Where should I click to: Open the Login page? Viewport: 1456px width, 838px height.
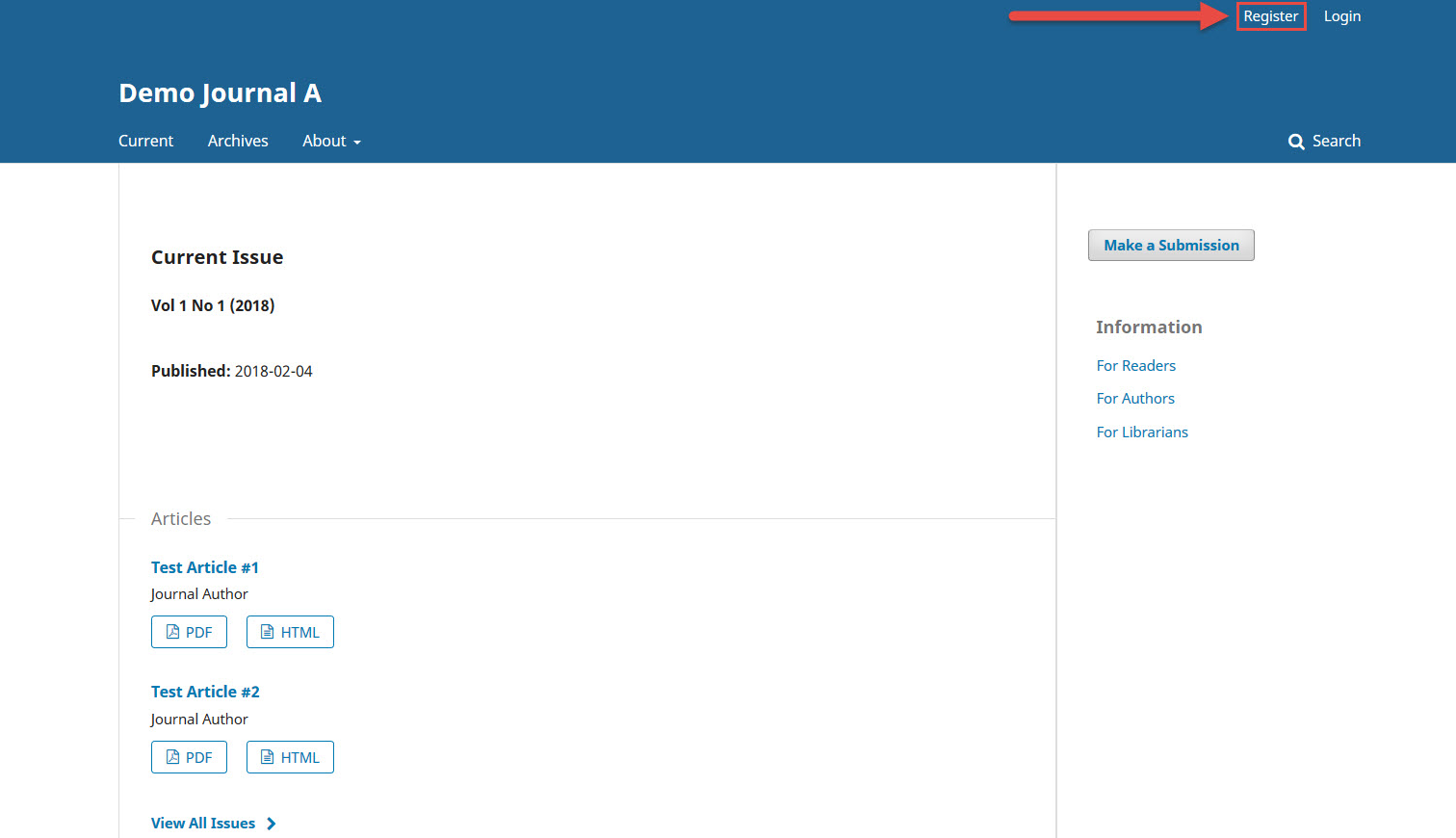click(1341, 15)
